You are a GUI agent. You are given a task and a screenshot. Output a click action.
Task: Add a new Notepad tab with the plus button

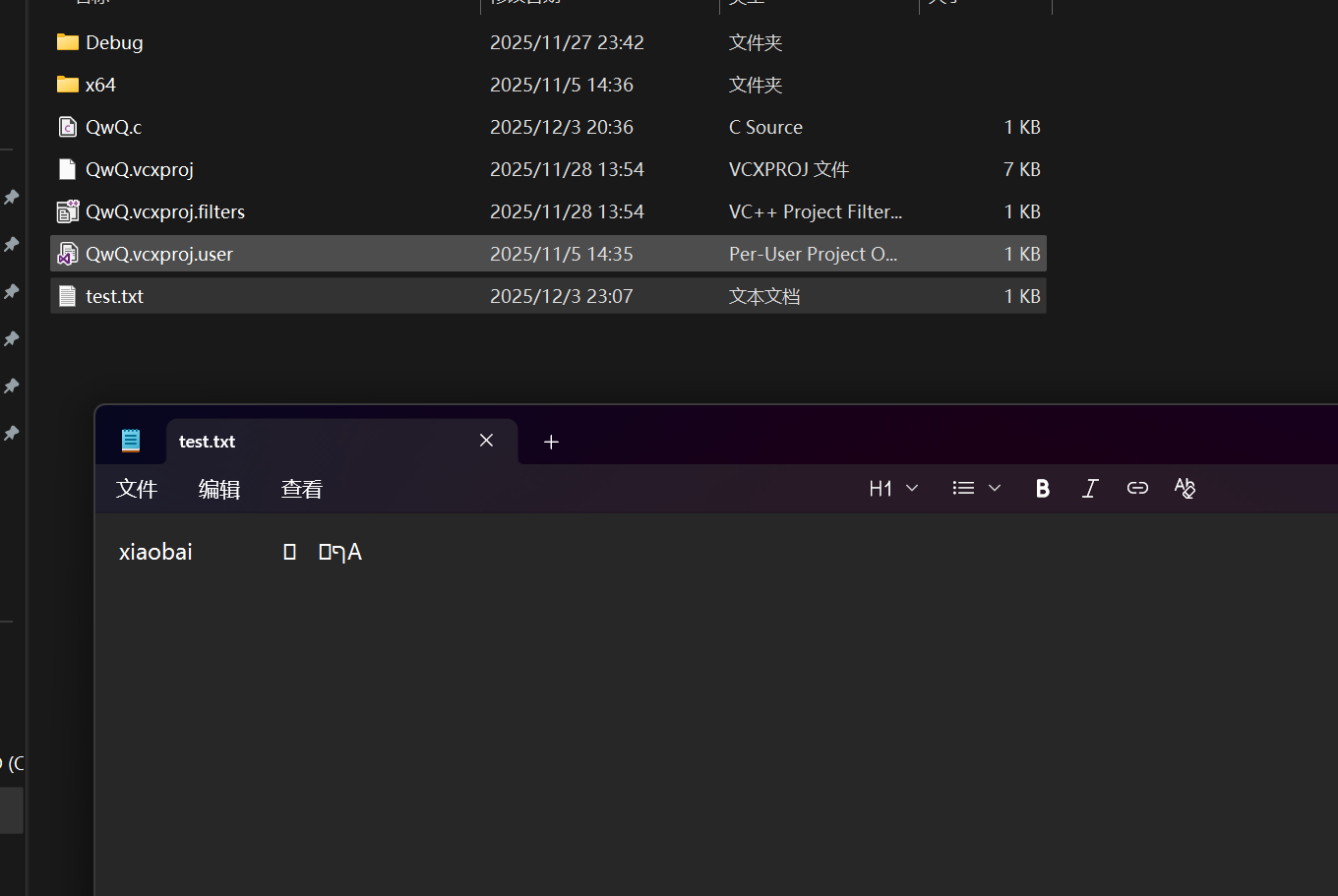[551, 442]
